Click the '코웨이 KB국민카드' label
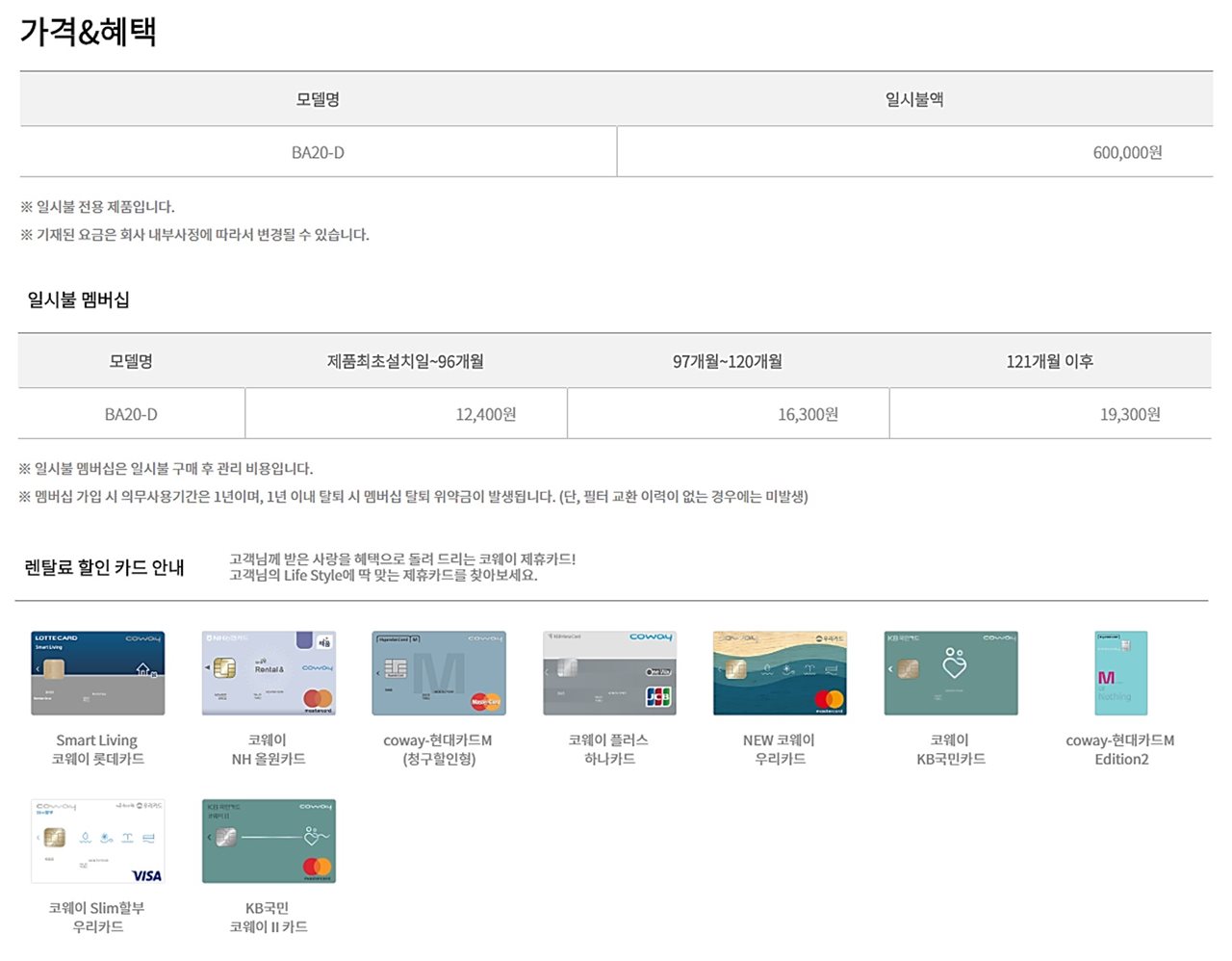Image resolution: width=1232 pixels, height=961 pixels. (x=951, y=749)
